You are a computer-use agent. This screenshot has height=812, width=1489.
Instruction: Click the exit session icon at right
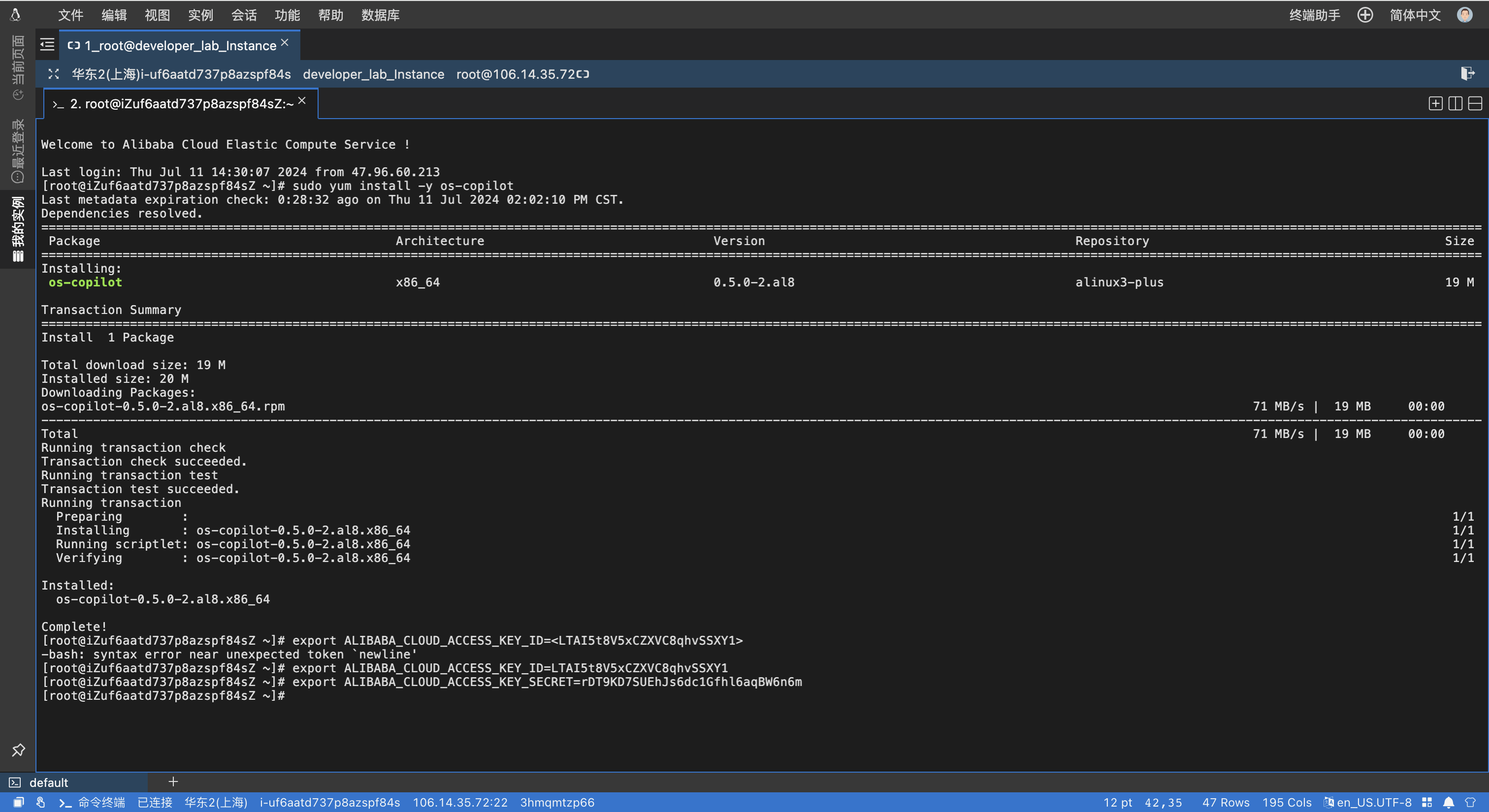click(1467, 73)
